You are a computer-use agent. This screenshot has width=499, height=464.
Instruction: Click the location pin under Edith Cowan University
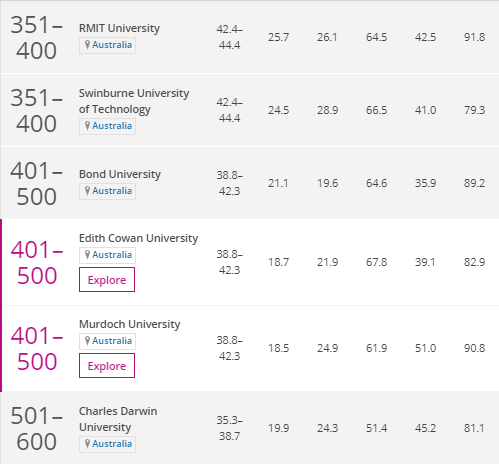[87, 255]
